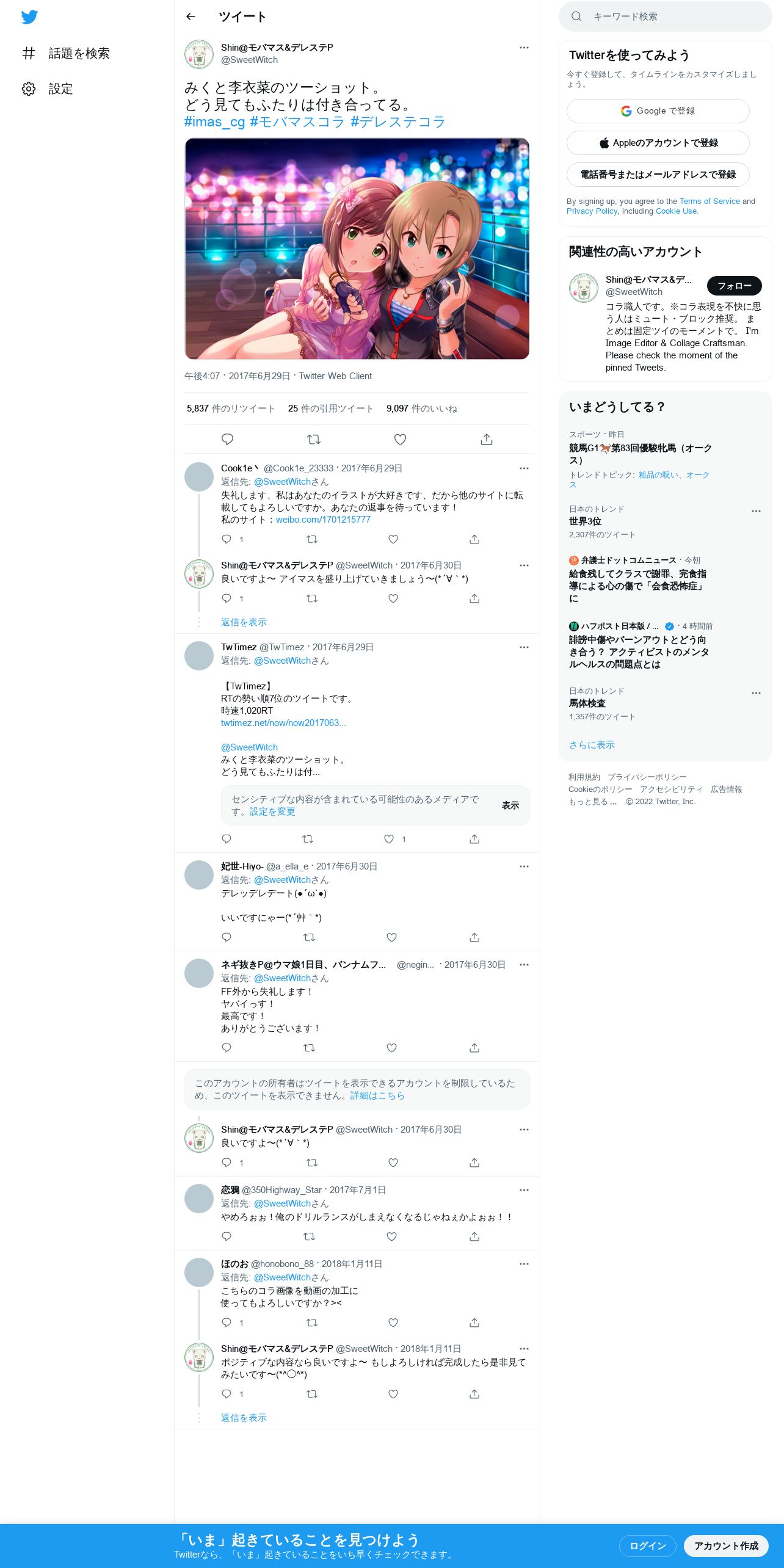
Task: Retweet the TwTimez reply
Action: click(x=308, y=839)
